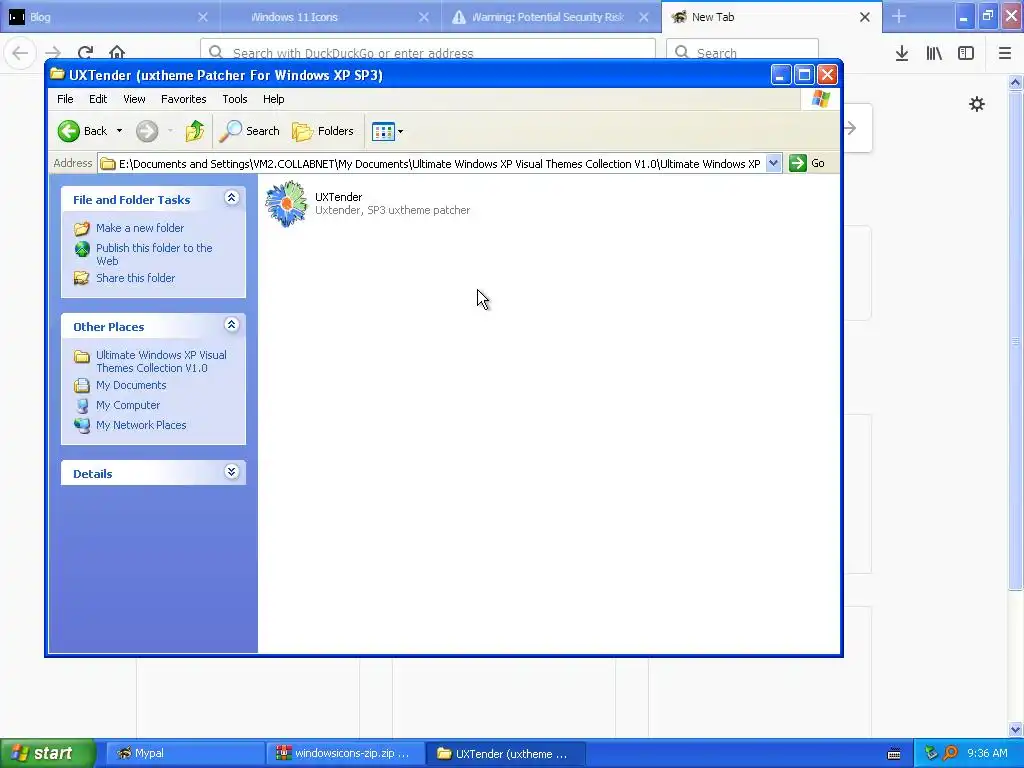Click the green Go button
The height and width of the screenshot is (768, 1024).
[807, 163]
